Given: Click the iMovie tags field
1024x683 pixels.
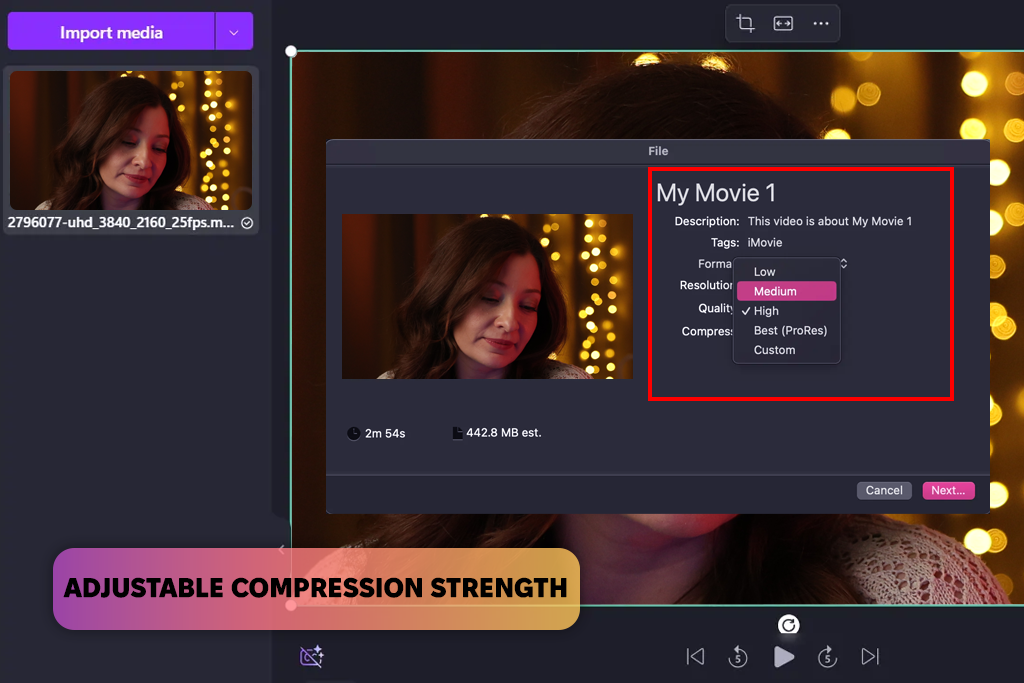Looking at the screenshot, I should click(x=765, y=243).
